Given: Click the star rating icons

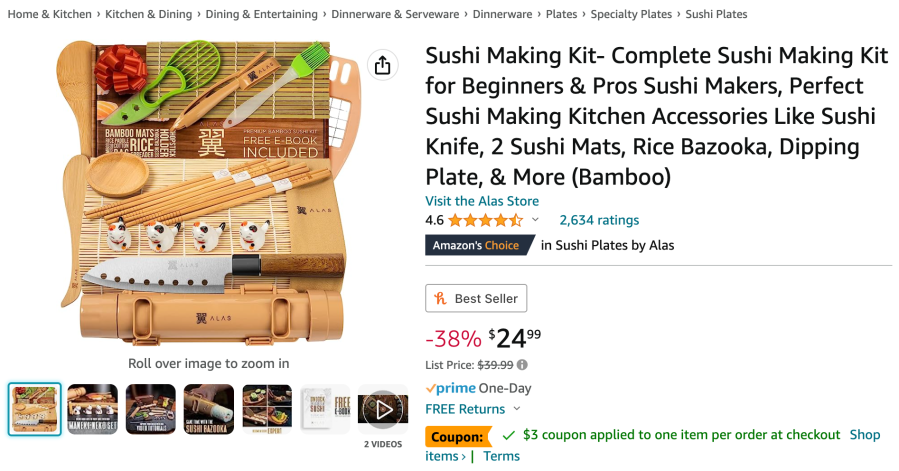Looking at the screenshot, I should pos(485,220).
